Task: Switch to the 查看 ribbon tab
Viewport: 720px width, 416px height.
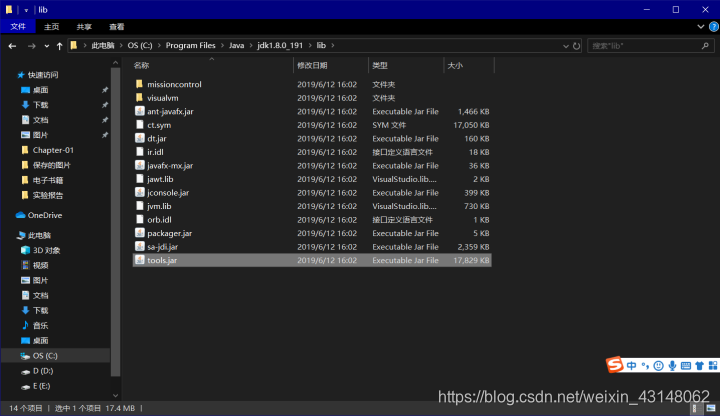Action: 117,27
